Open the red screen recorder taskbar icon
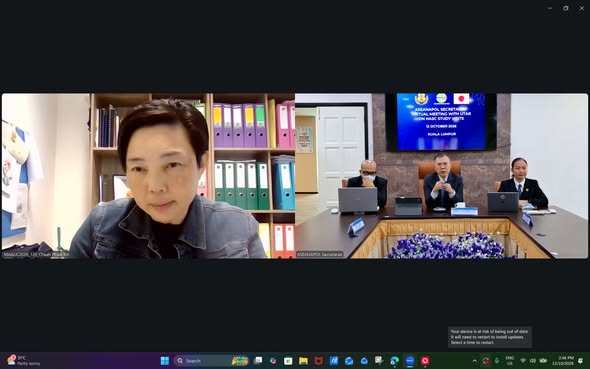The height and width of the screenshot is (369, 590). click(425, 361)
